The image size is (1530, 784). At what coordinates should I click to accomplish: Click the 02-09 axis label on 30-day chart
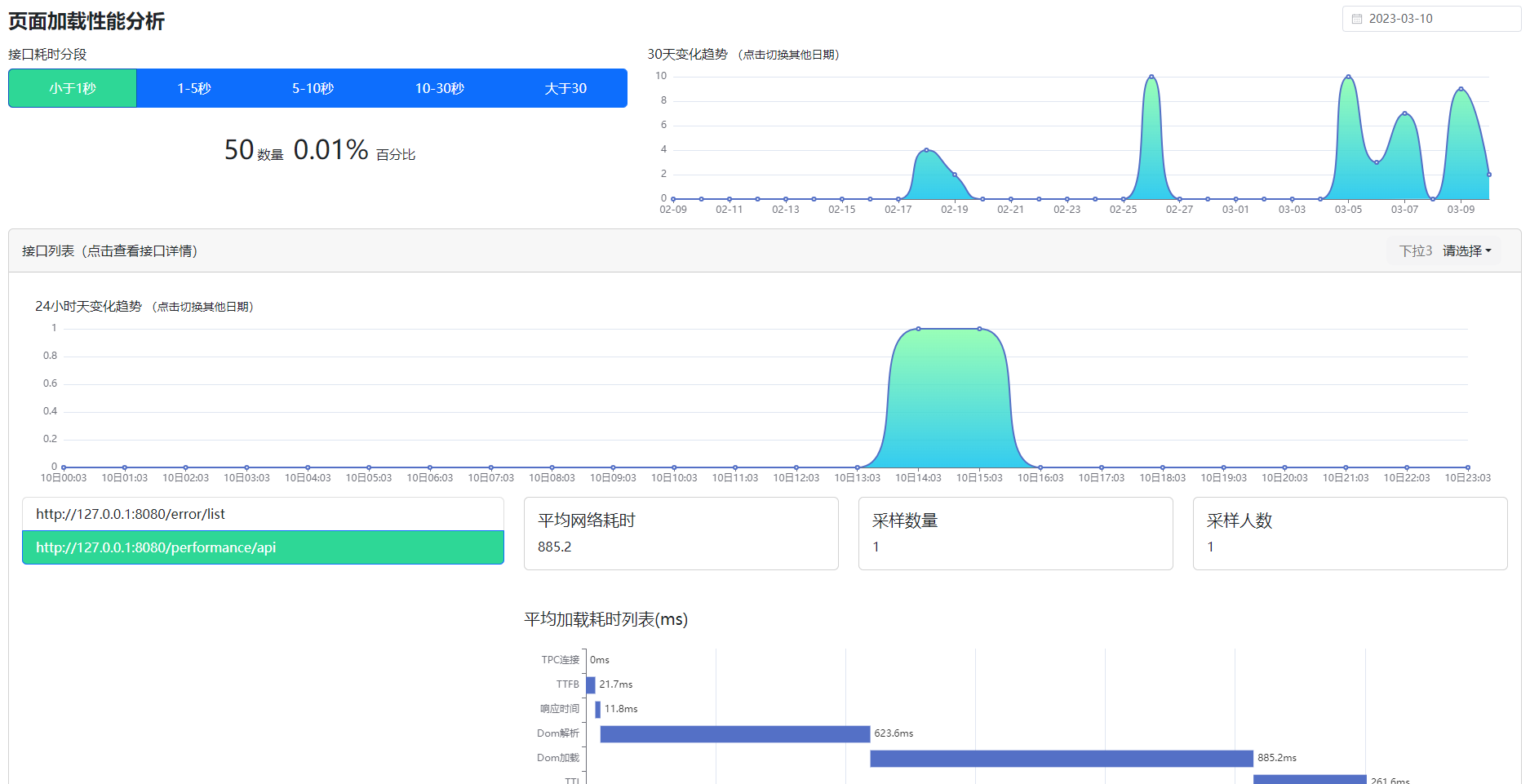(673, 210)
